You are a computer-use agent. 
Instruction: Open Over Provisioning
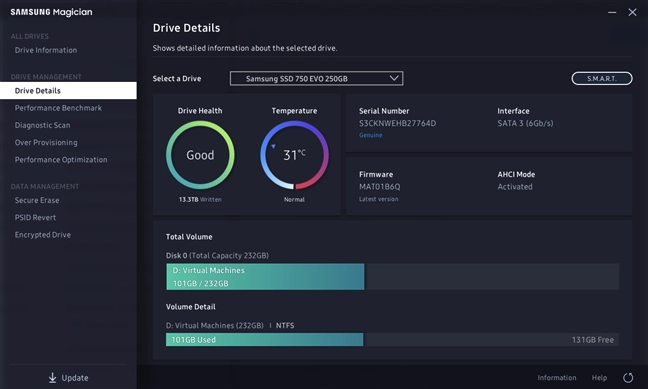point(46,143)
